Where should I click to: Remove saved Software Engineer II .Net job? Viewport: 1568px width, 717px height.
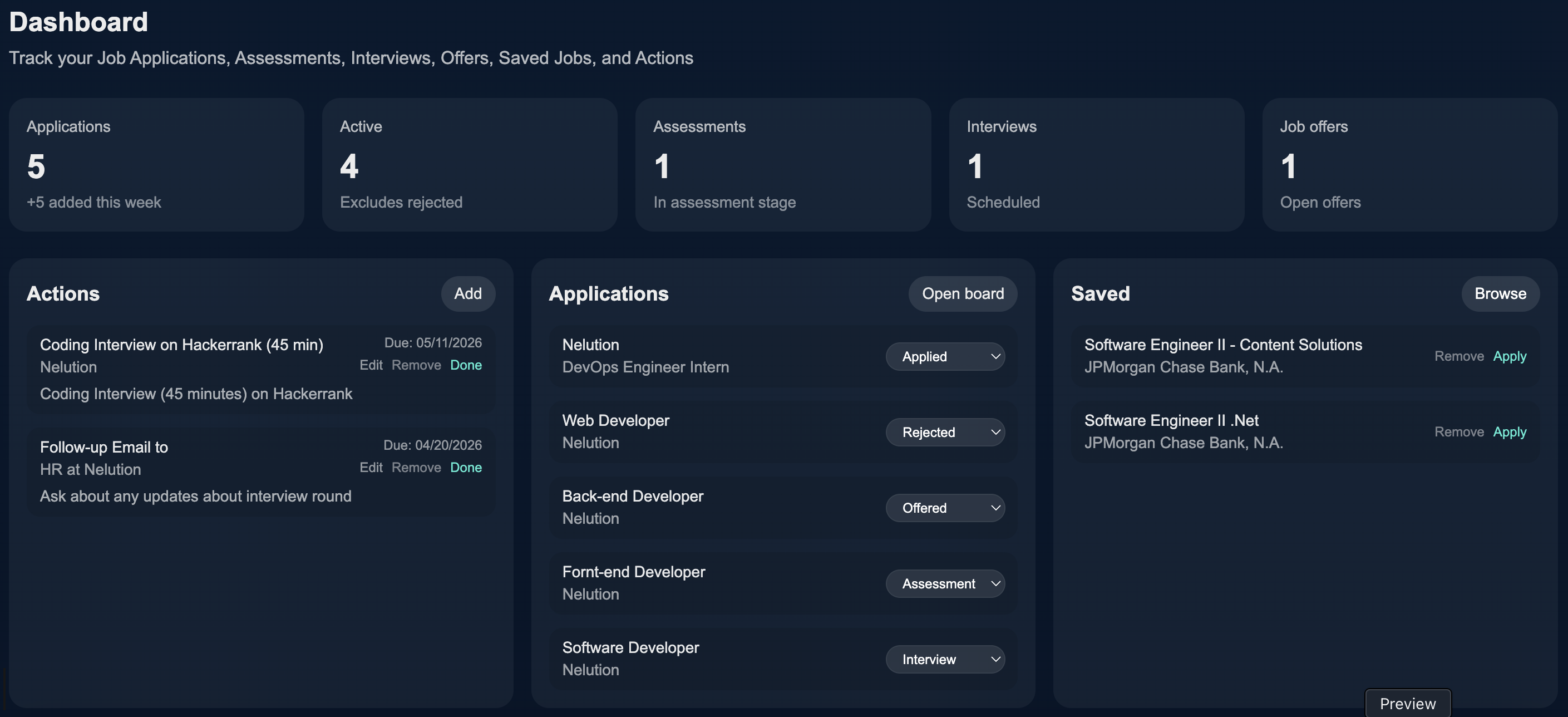(x=1458, y=431)
